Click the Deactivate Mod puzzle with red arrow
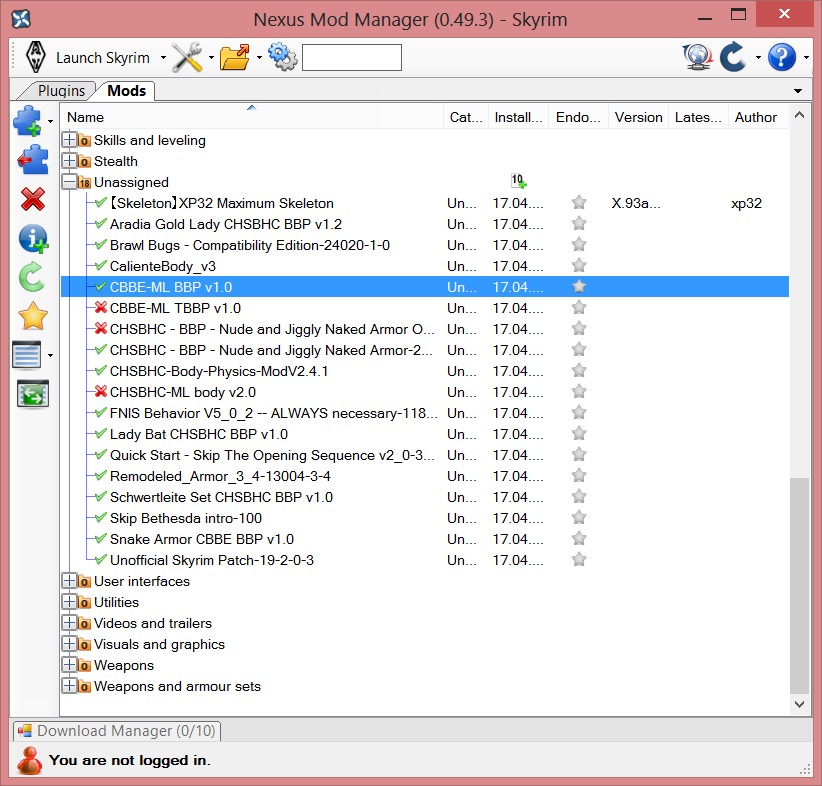This screenshot has width=822, height=786. [33, 160]
